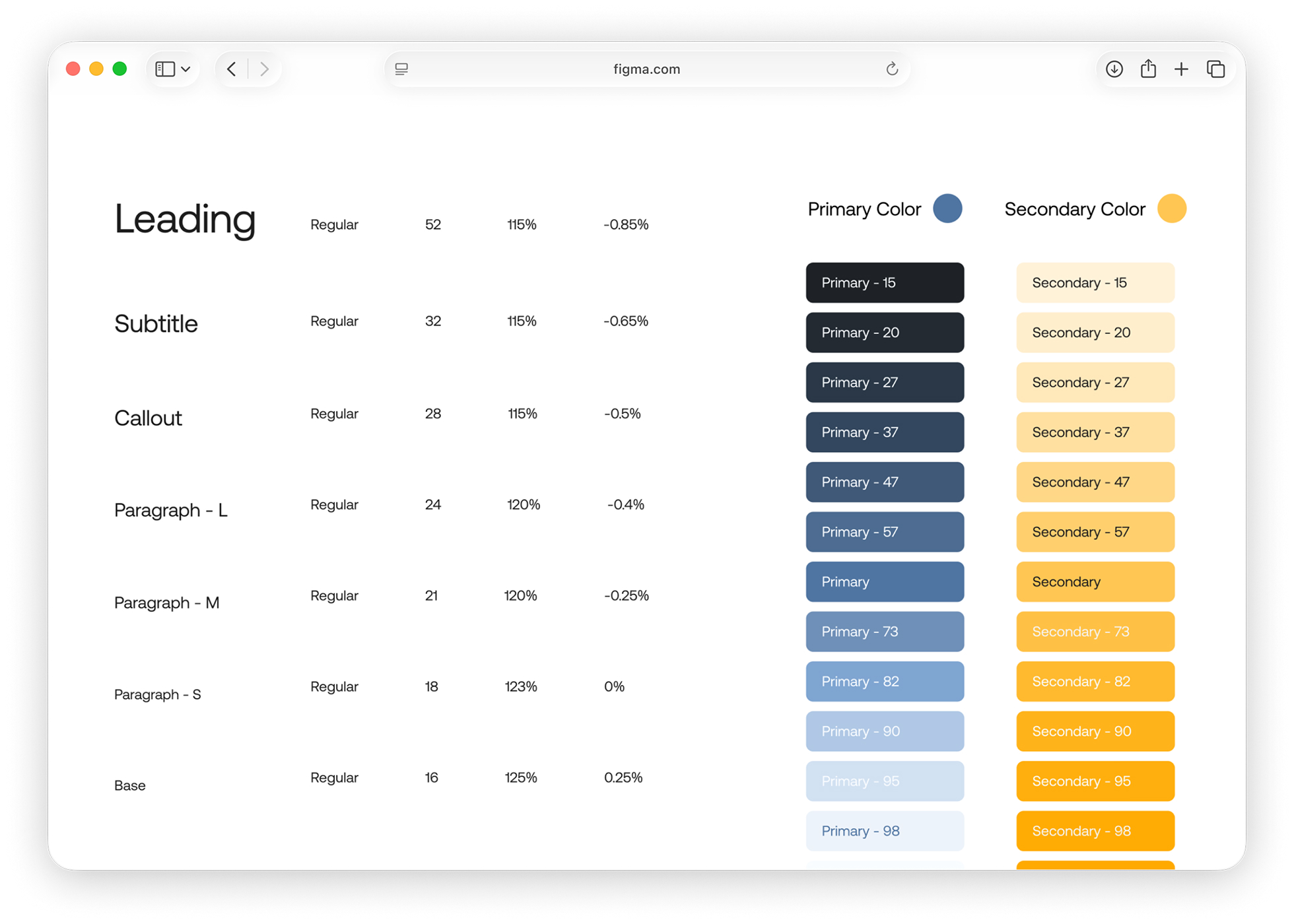1294x924 pixels.
Task: Click the Safari sidebar toggle icon
Action: tap(165, 69)
